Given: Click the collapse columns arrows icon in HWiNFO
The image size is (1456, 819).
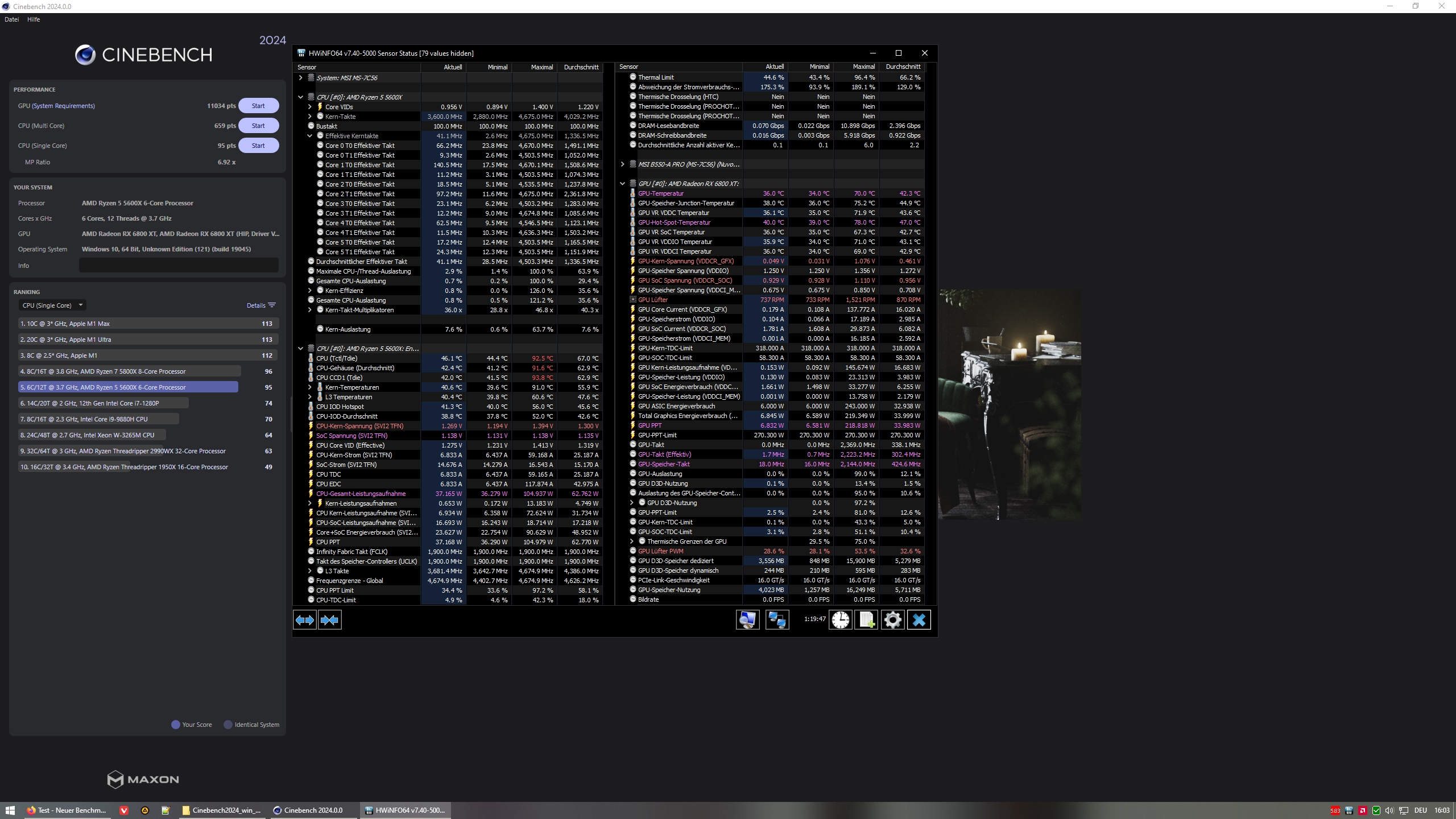Looking at the screenshot, I should 330,620.
